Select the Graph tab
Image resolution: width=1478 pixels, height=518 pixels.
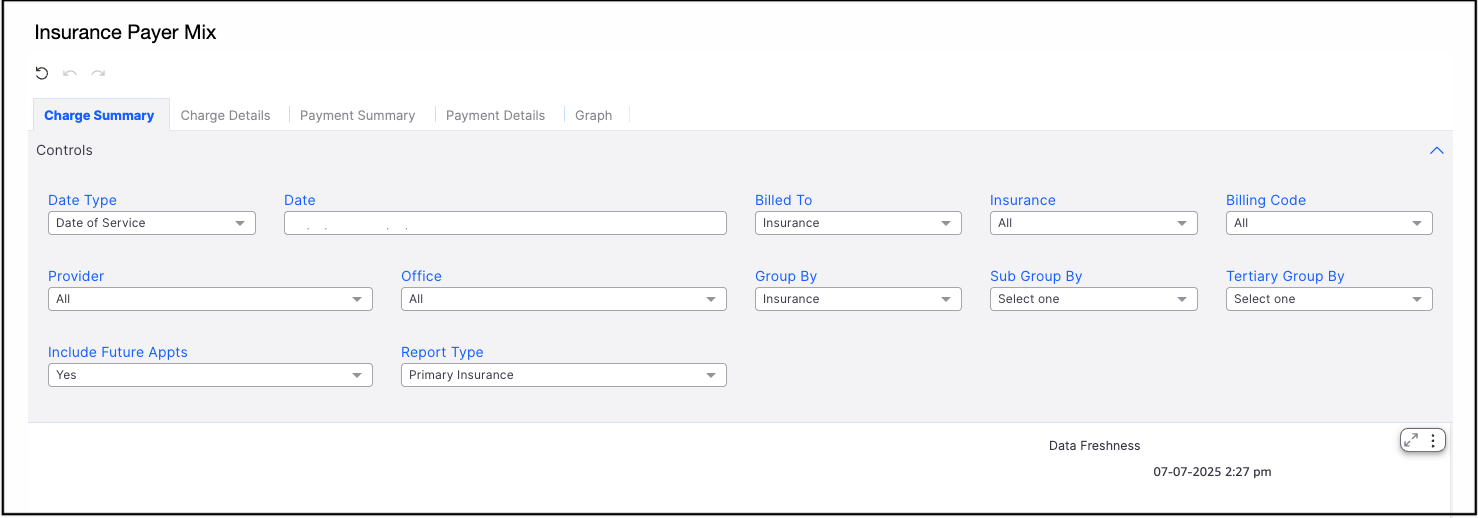click(593, 115)
